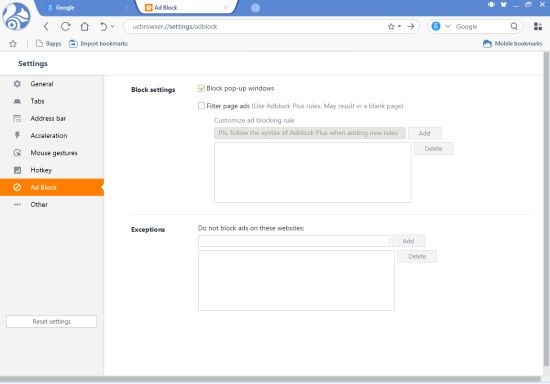Expand the undo closed tabs dropdown arrow
Screen dimensions: 550x384
pyautogui.click(x=112, y=26)
